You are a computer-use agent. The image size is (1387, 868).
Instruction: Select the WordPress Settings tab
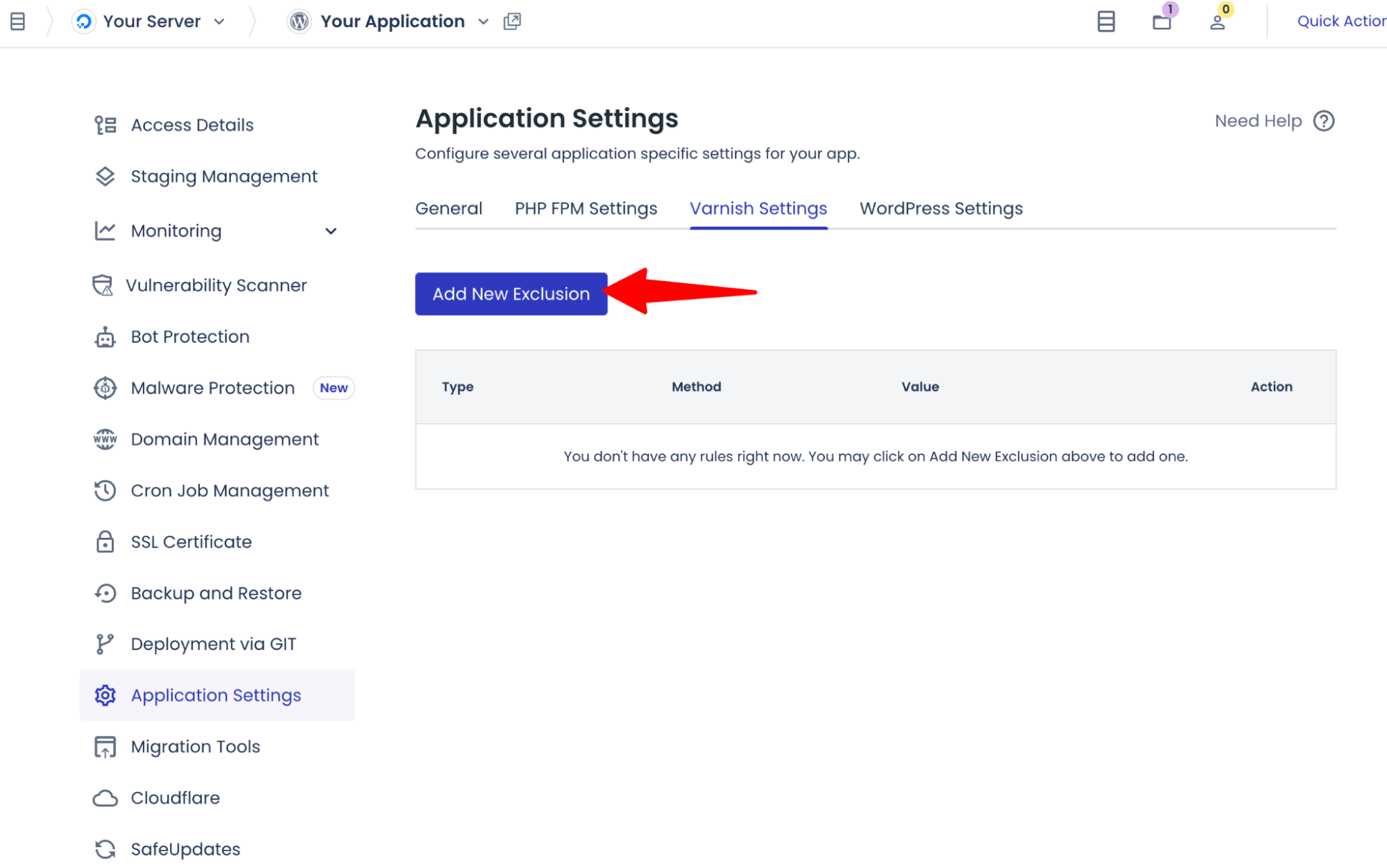click(x=941, y=208)
